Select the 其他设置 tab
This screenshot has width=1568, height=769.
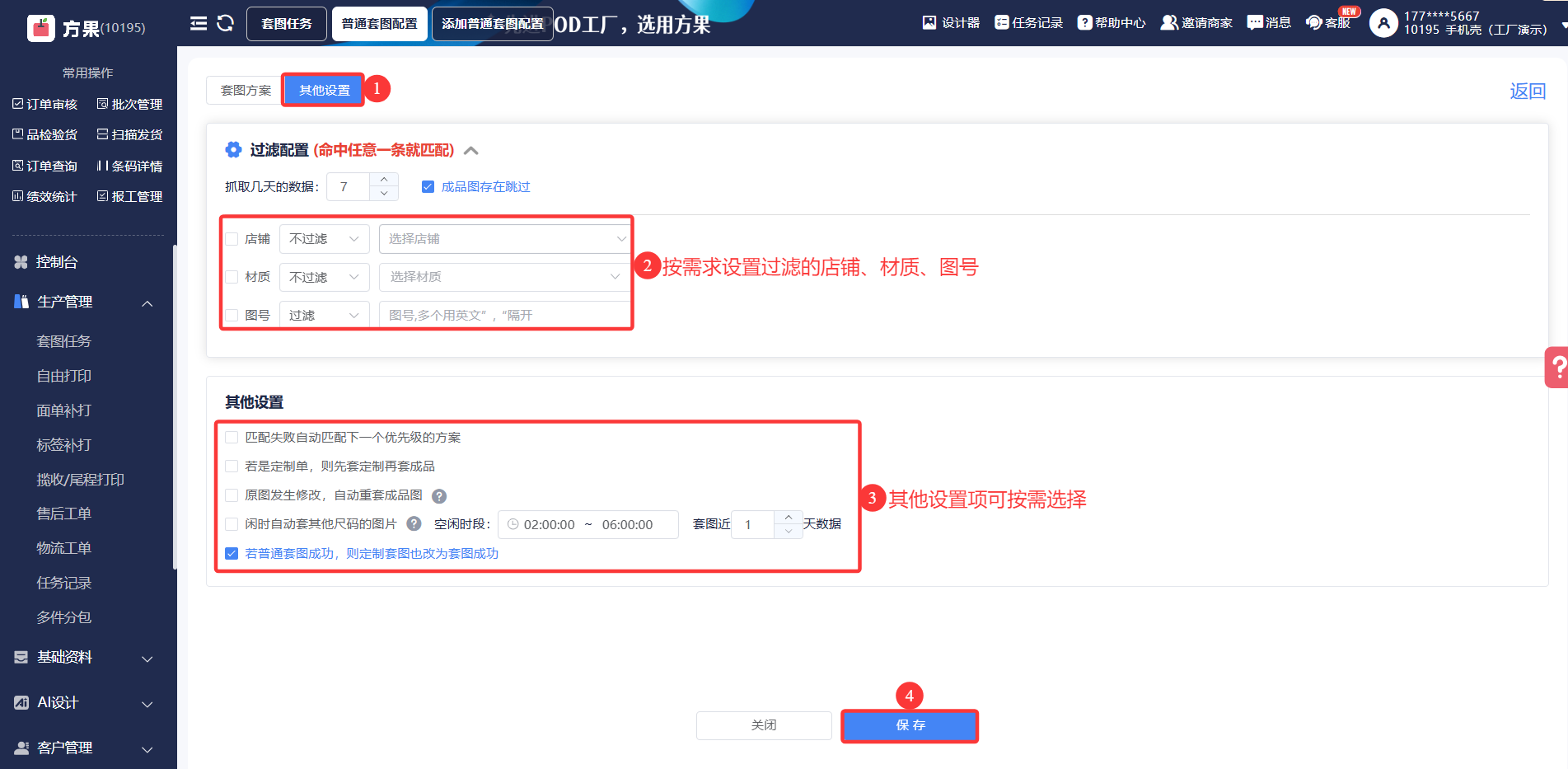[324, 90]
